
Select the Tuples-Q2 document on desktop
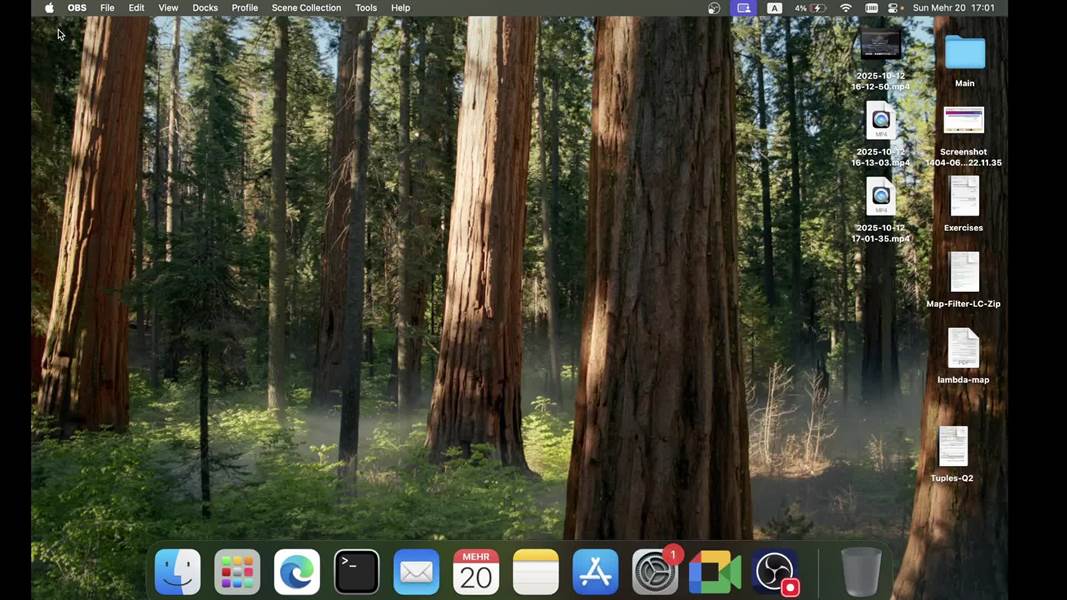pos(952,447)
